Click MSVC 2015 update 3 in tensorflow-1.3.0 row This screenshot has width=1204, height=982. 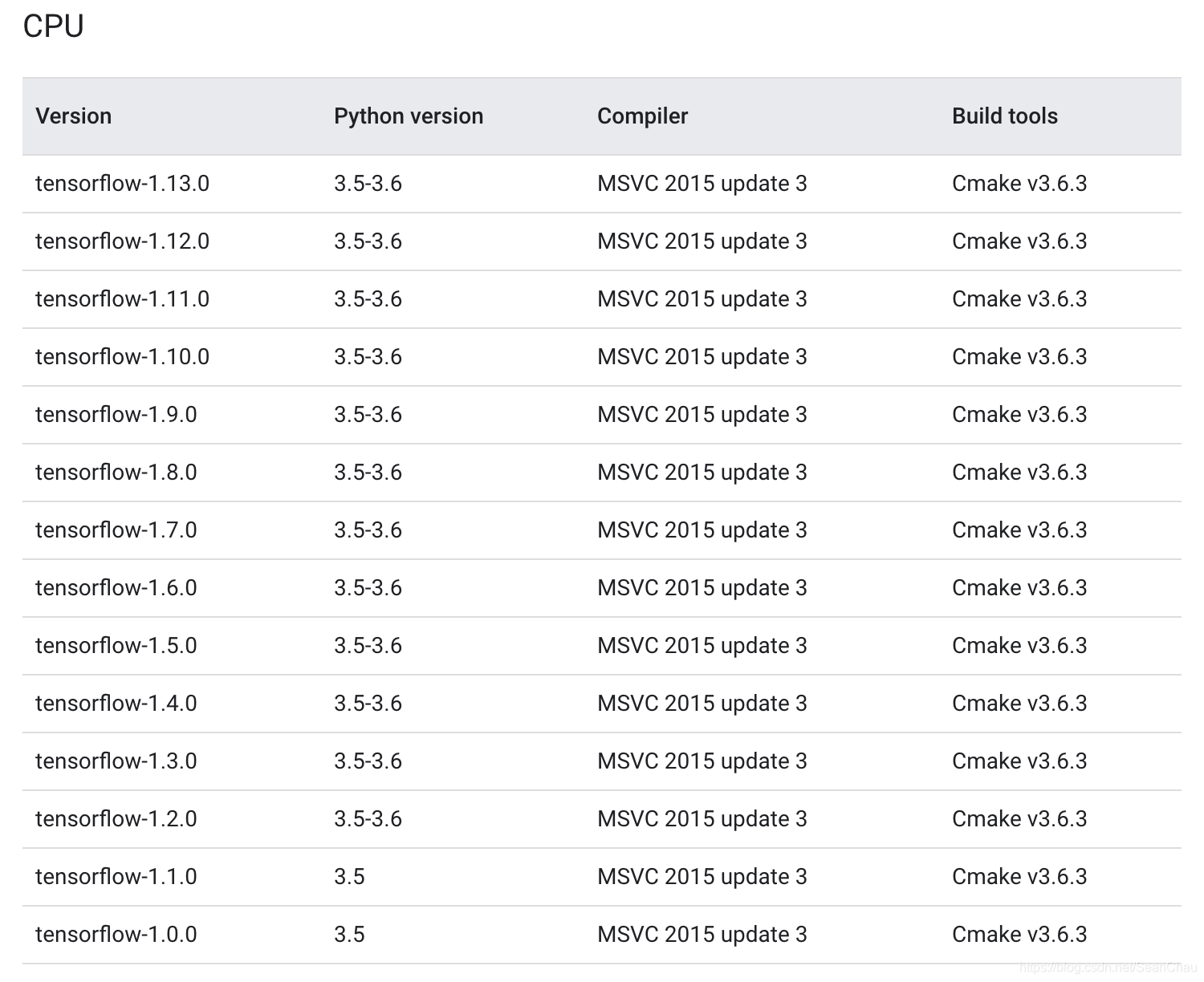(702, 761)
